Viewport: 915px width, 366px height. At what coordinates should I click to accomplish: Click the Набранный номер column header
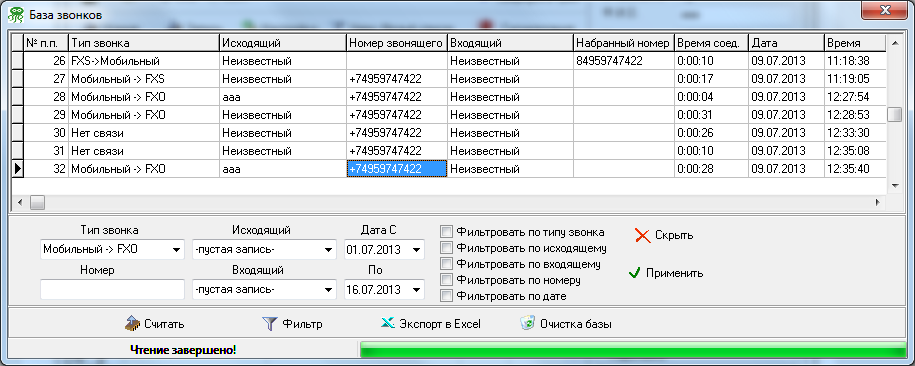pos(623,43)
